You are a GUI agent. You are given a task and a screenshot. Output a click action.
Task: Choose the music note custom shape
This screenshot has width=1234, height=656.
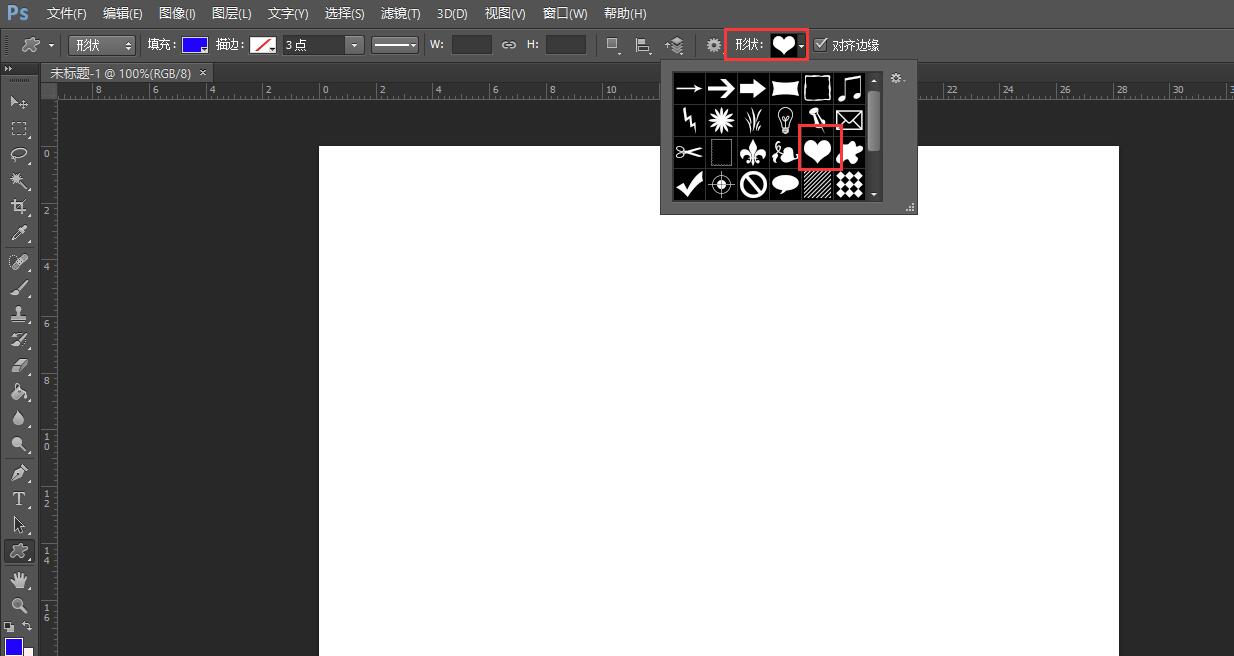[x=850, y=88]
